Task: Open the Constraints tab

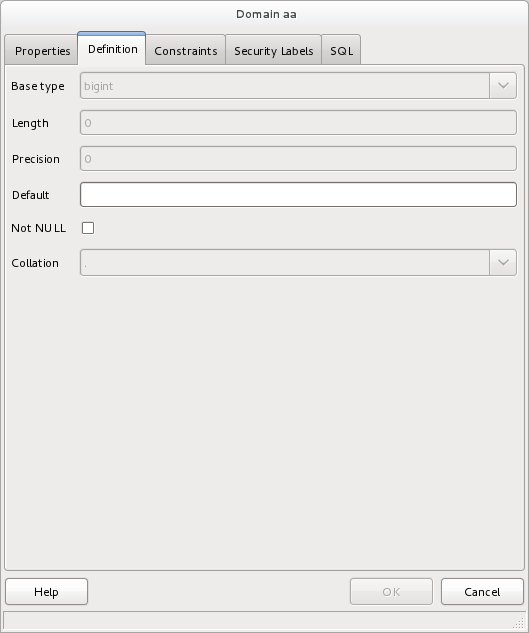Action: click(x=185, y=50)
